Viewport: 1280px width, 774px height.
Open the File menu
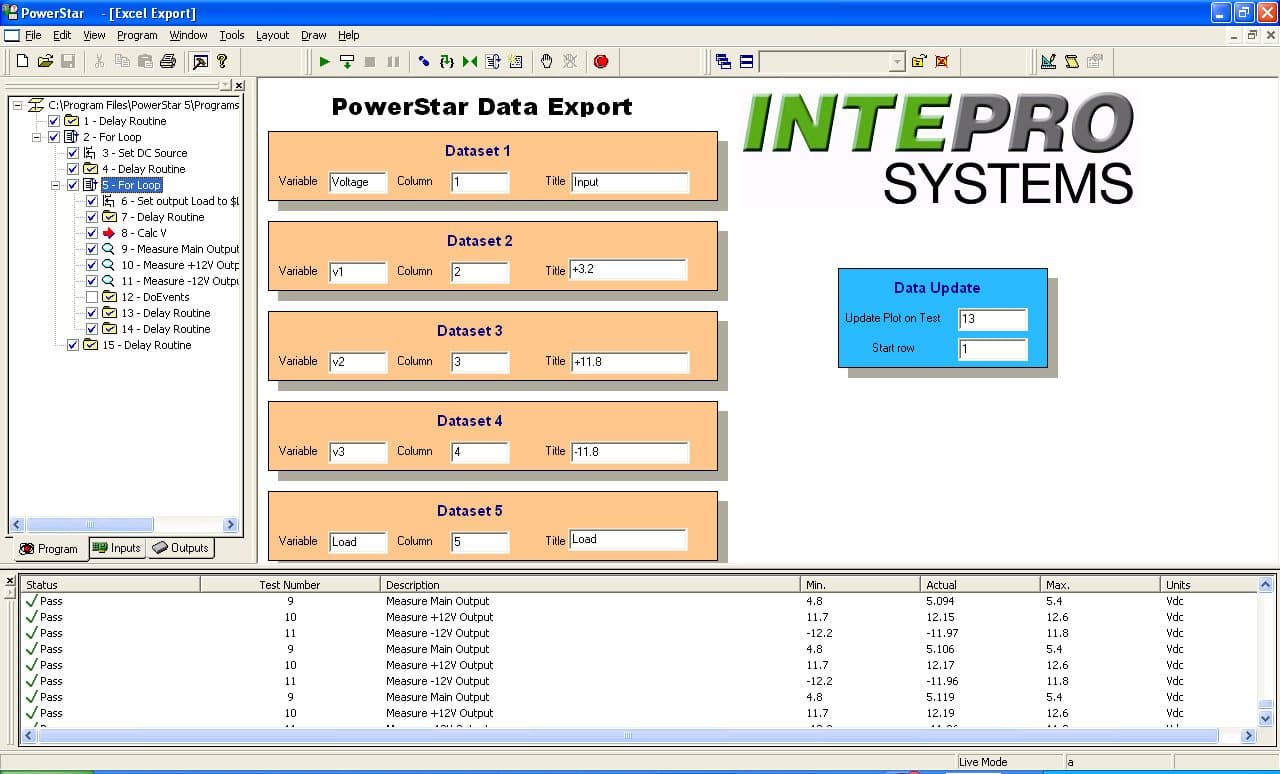33,35
